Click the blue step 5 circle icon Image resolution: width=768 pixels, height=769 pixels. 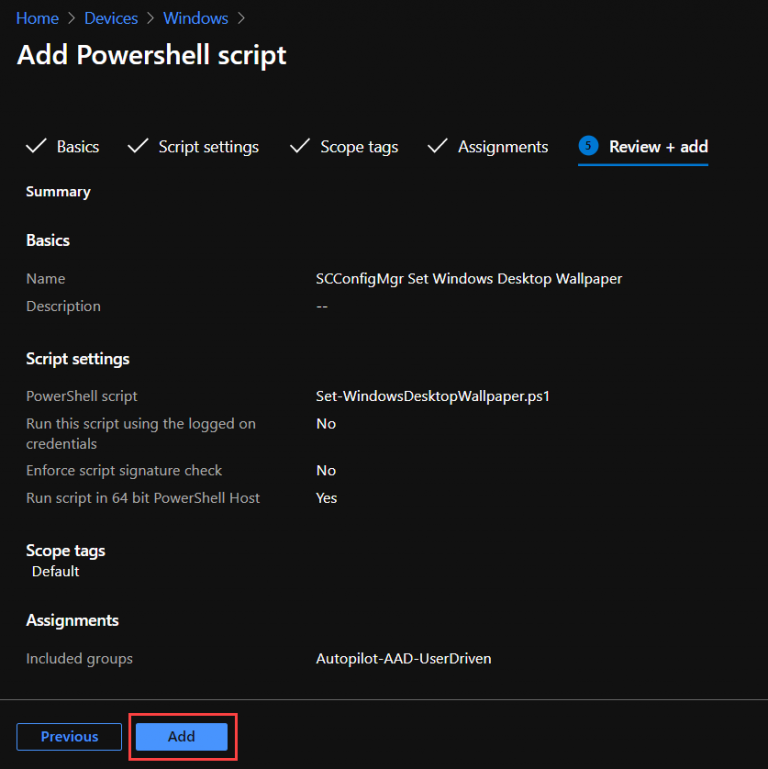[588, 146]
